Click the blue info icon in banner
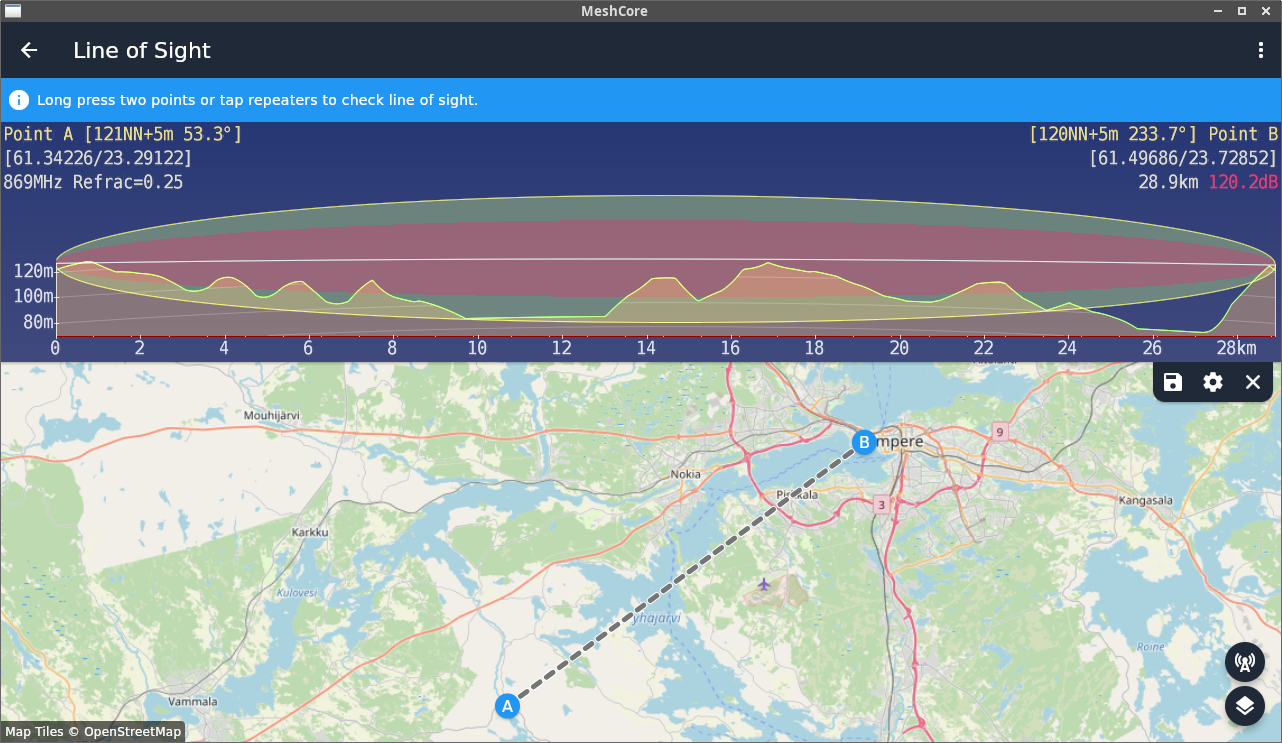The width and height of the screenshot is (1282, 743). [19, 100]
